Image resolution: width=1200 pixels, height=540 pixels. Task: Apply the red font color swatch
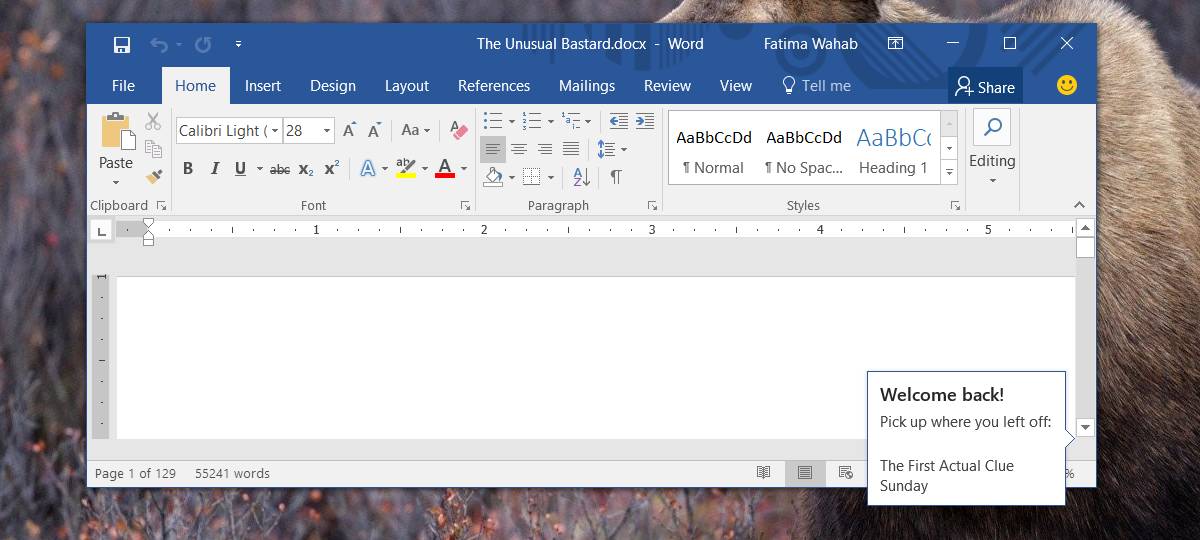tap(445, 169)
